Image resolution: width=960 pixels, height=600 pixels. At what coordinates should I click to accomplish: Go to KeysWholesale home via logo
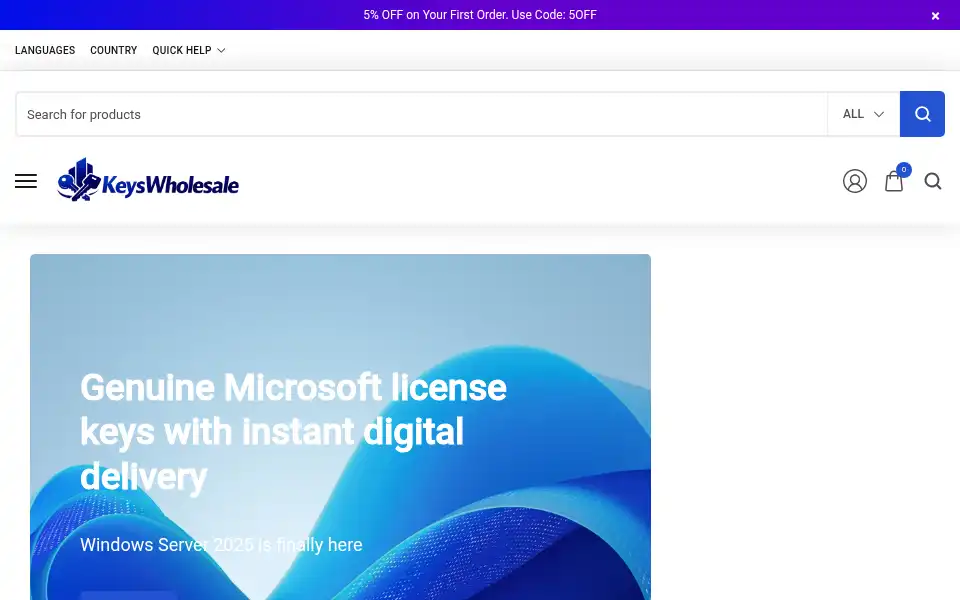(148, 180)
